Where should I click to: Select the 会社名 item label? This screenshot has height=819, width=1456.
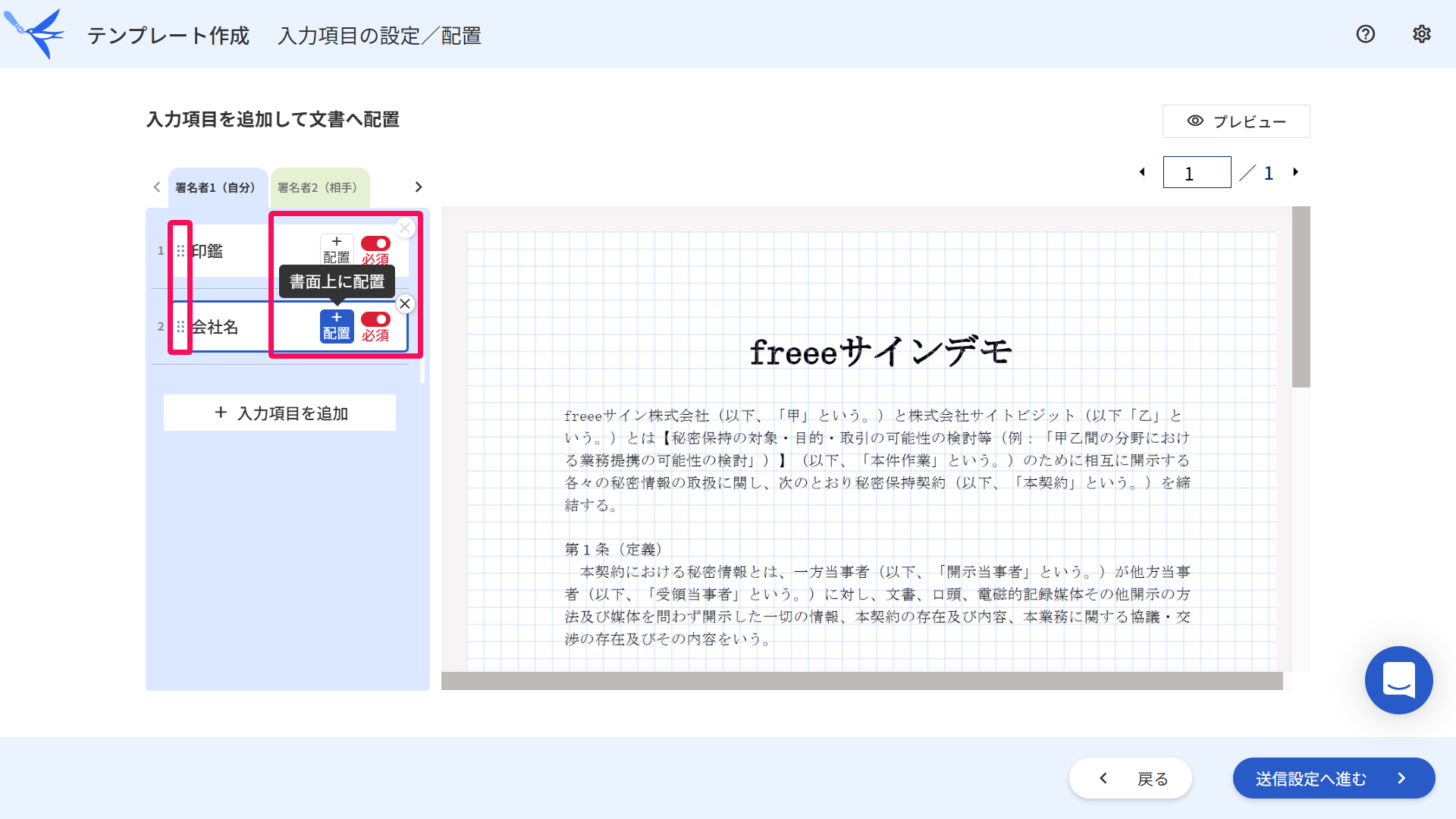click(215, 327)
